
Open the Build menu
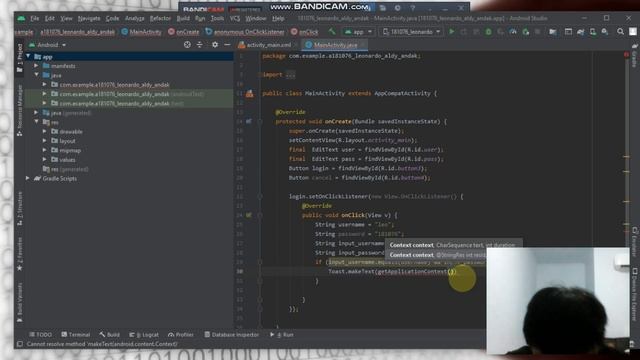tap(183, 18)
